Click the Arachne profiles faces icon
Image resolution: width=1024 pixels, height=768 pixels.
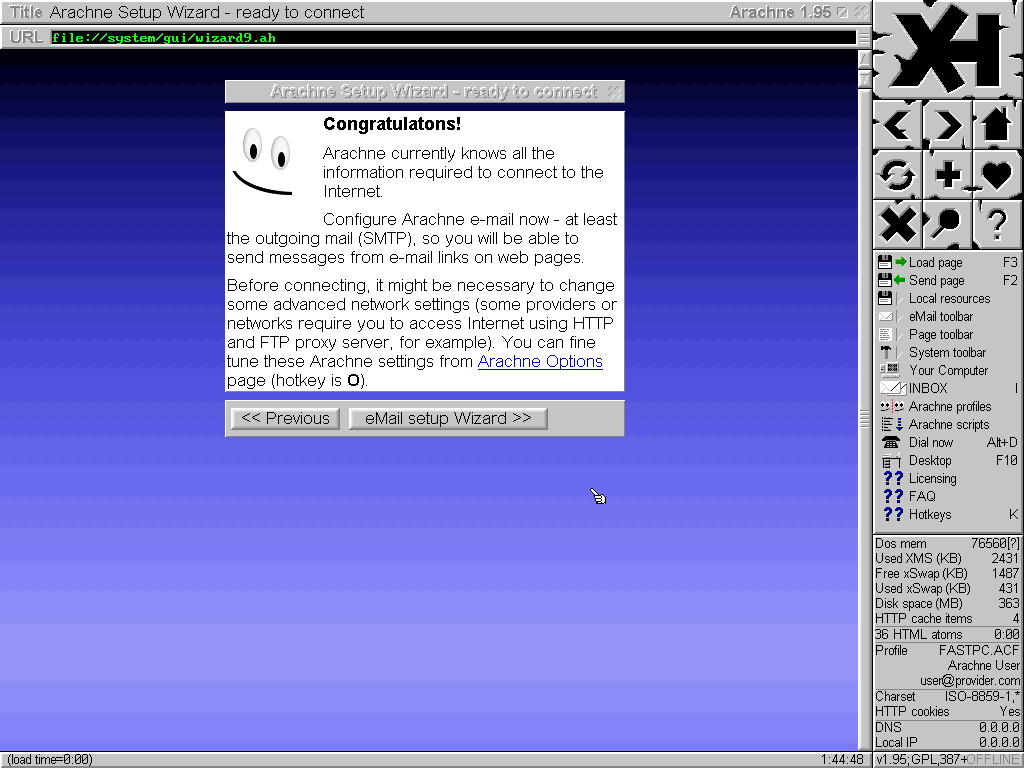click(x=892, y=406)
